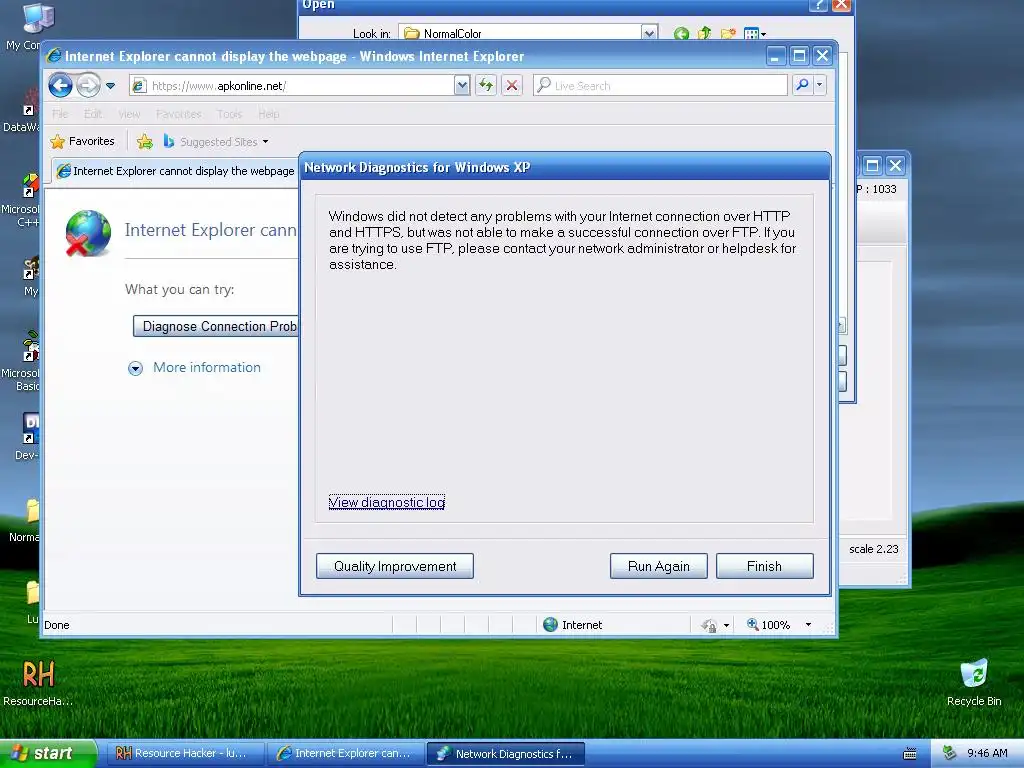Click the Internet zone globe in status bar
This screenshot has width=1024, height=768.
551,624
